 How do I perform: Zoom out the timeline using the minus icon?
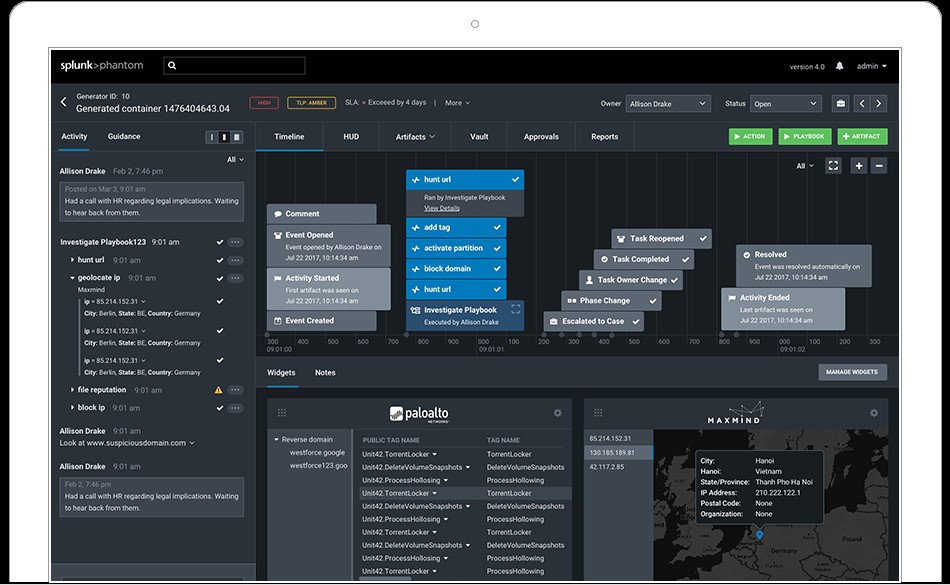click(878, 165)
